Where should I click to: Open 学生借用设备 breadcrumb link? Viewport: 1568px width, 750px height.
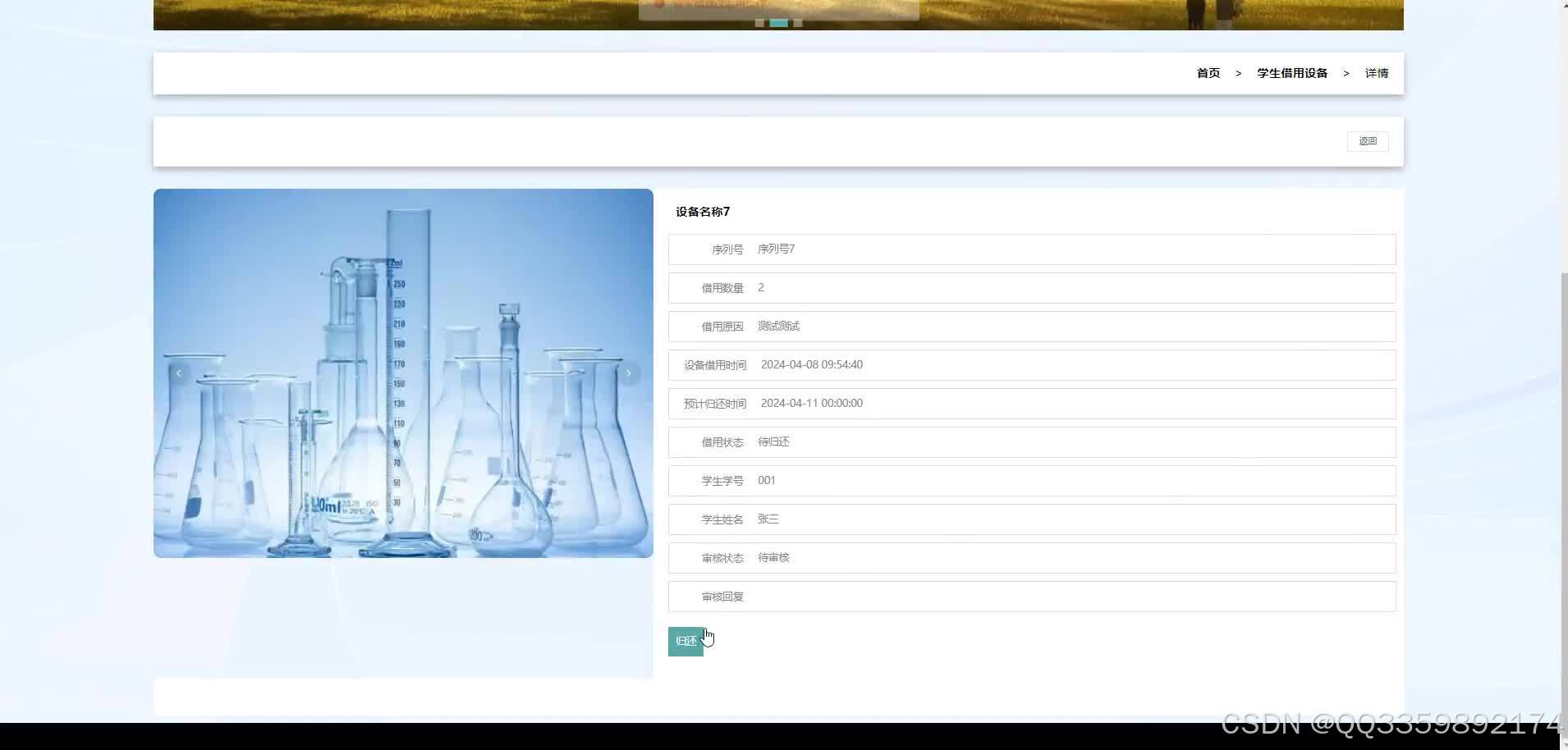(x=1292, y=73)
